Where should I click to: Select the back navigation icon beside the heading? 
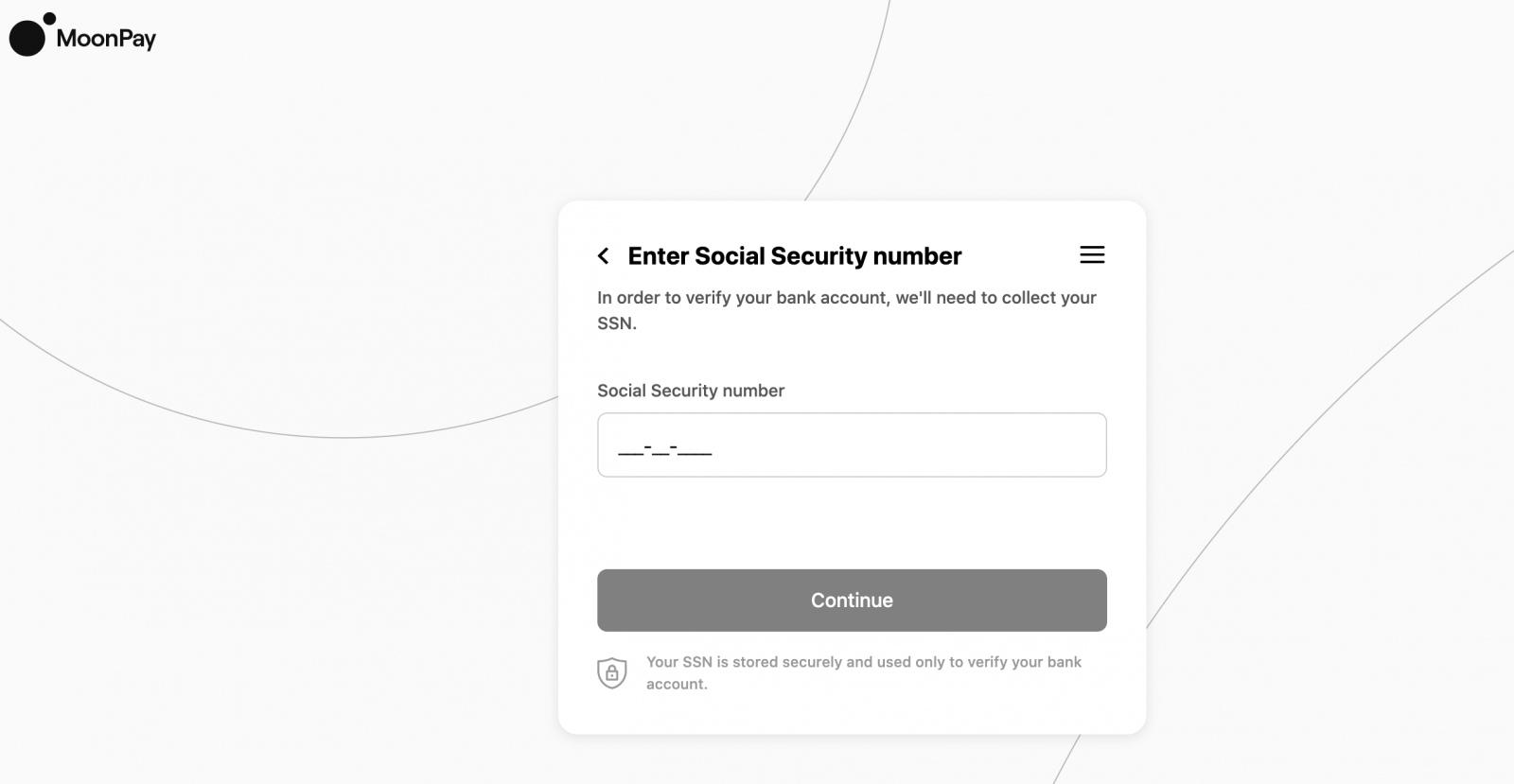click(x=604, y=255)
